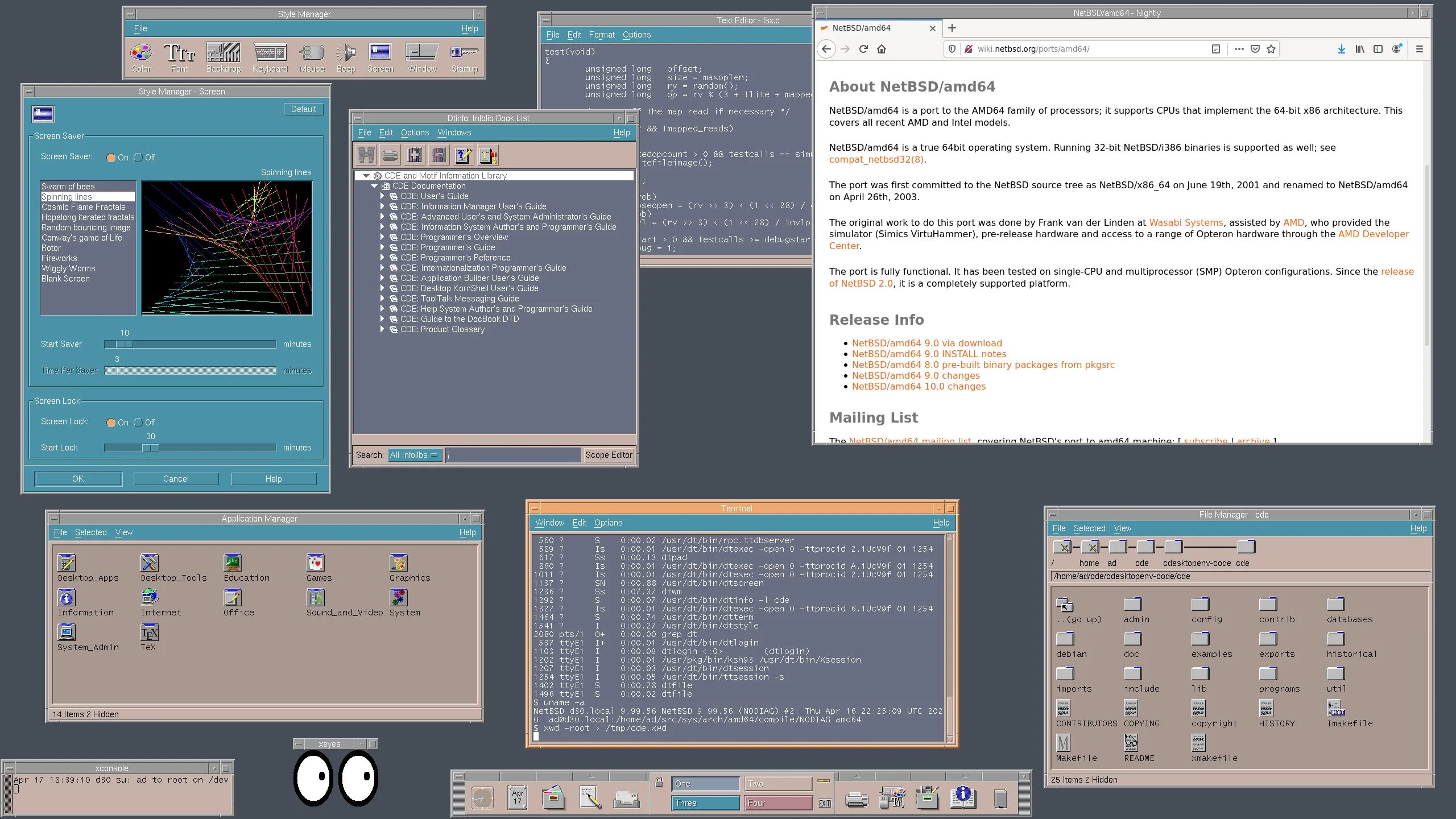Switch to workspace Three
Viewport: 1456px width, 819px height.
[705, 803]
